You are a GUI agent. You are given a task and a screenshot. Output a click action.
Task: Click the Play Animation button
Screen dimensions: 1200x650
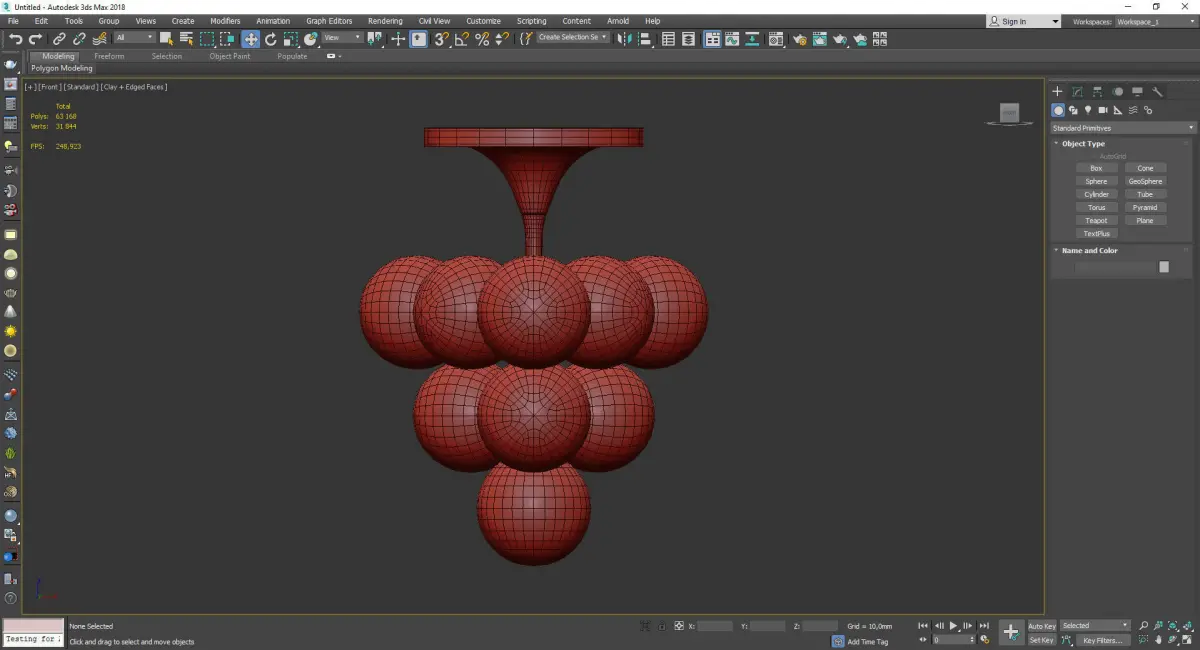coord(953,626)
